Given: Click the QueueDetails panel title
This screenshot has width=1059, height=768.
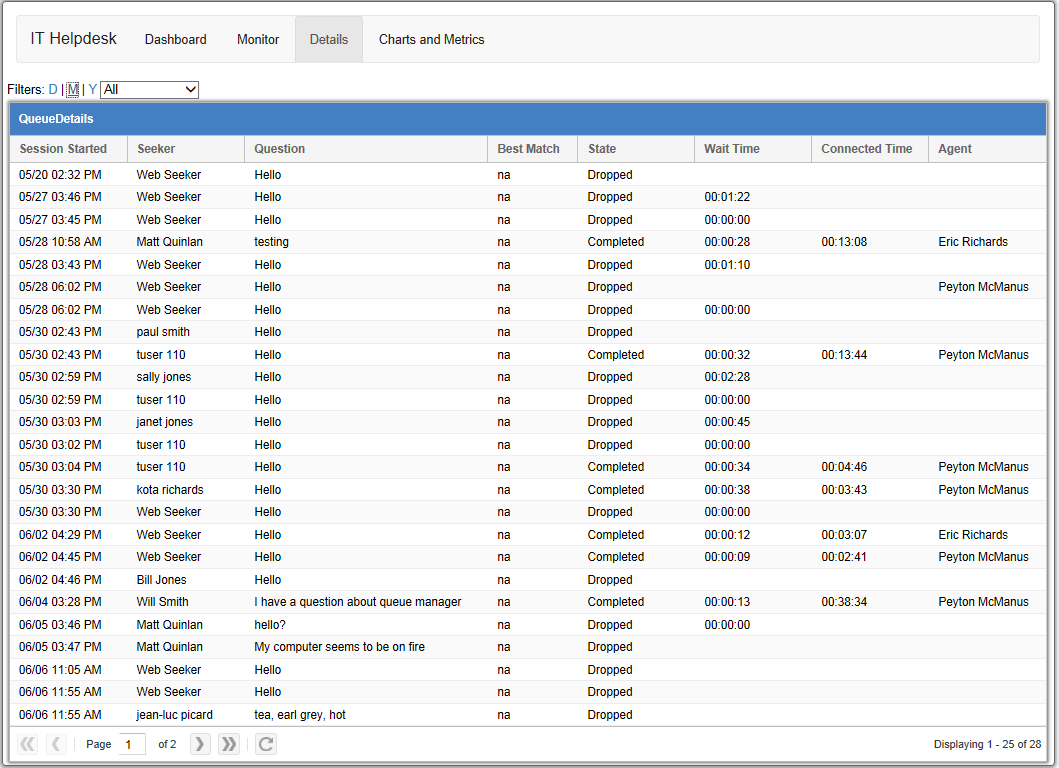Looking at the screenshot, I should tap(56, 119).
